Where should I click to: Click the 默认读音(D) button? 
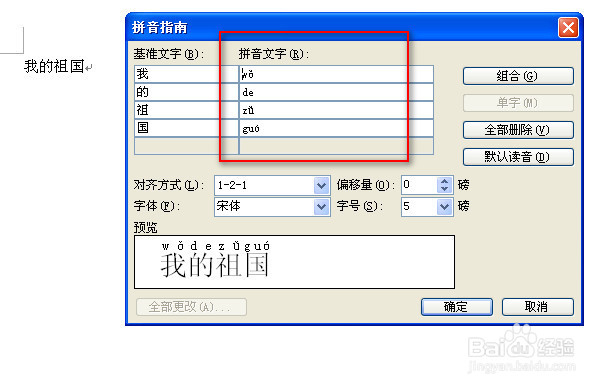point(518,157)
